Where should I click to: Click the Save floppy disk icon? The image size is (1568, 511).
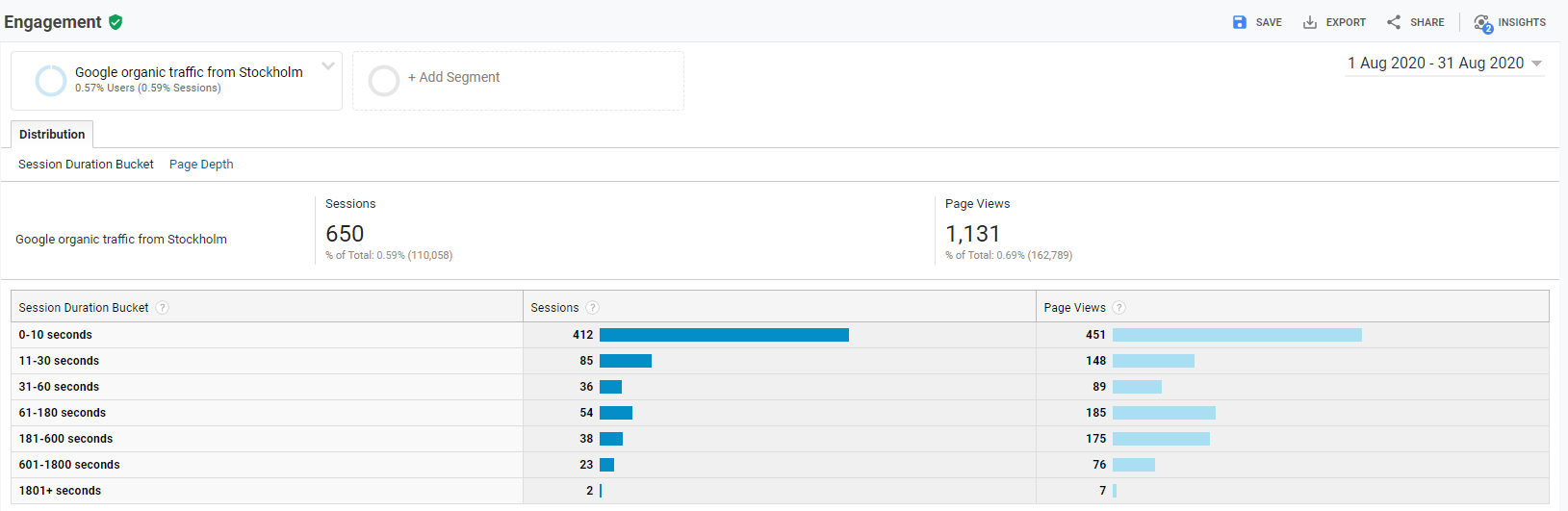click(1240, 22)
